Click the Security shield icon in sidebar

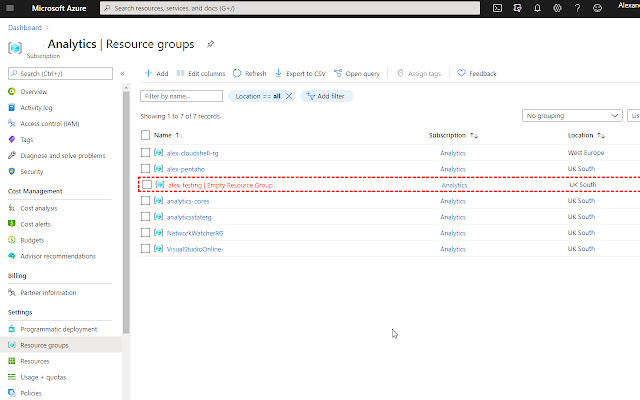12,171
